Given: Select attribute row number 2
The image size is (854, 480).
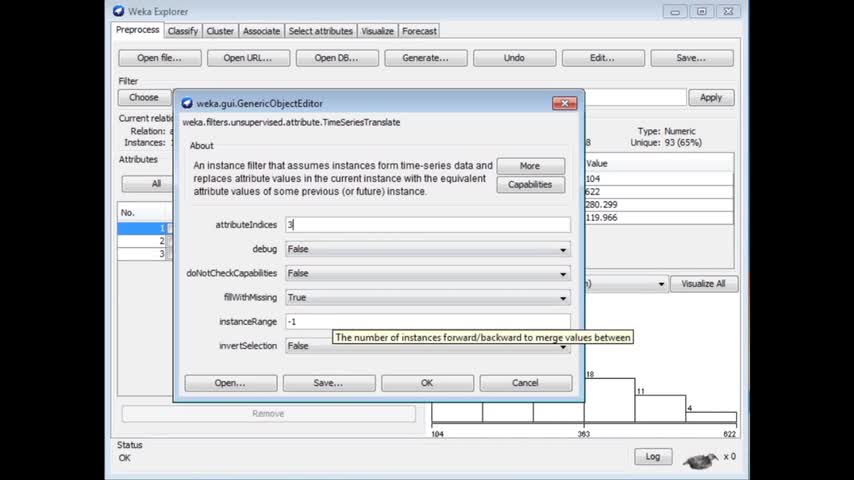Looking at the screenshot, I should 145,241.
